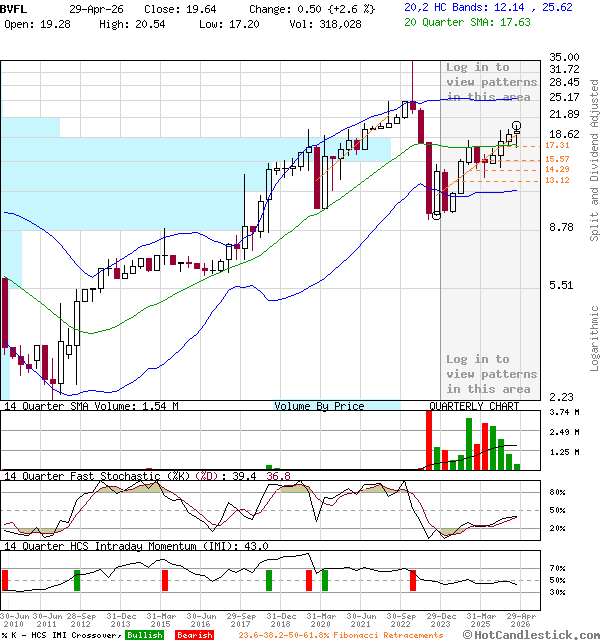The image size is (600, 640).
Task: Click the QUARTERLY CHART label
Action: 474,406
